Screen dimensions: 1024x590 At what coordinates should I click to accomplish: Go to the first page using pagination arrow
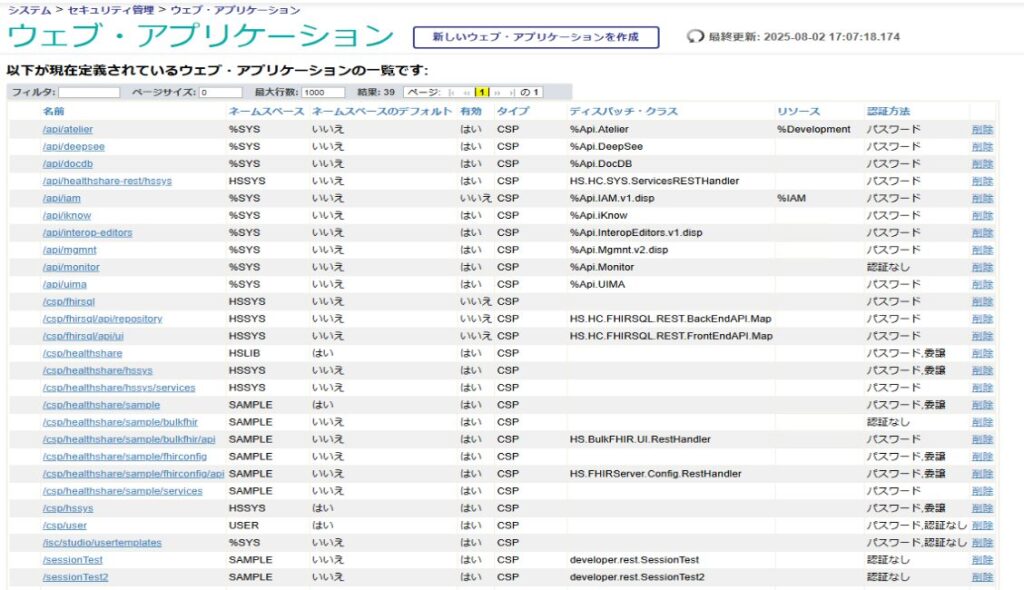(452, 92)
